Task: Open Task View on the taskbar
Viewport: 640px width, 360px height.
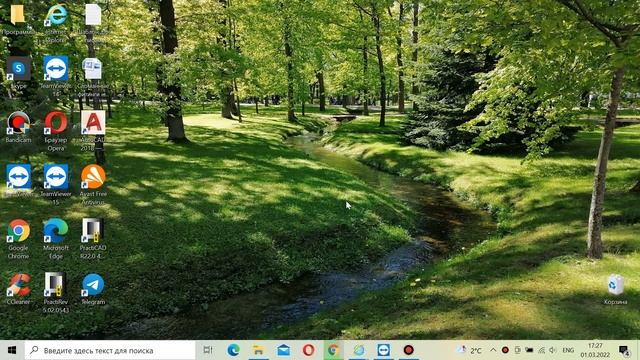Action: pyautogui.click(x=208, y=350)
